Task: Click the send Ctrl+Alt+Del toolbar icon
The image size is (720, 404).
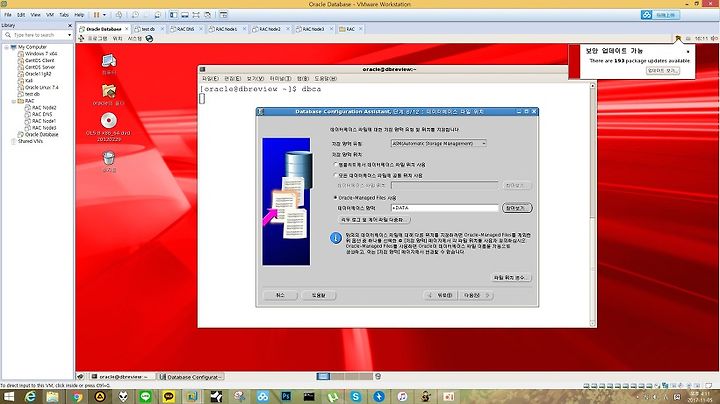Action: (119, 15)
